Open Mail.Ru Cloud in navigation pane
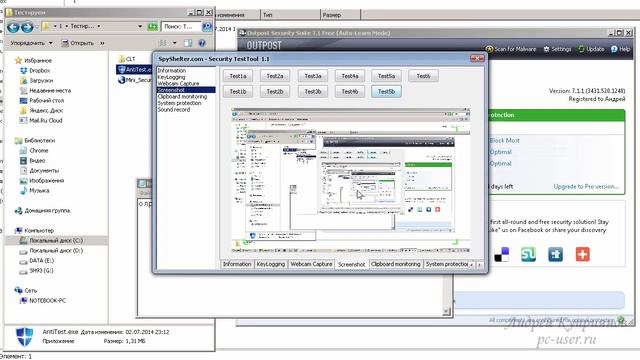This screenshot has height=360, width=640. (x=41, y=120)
